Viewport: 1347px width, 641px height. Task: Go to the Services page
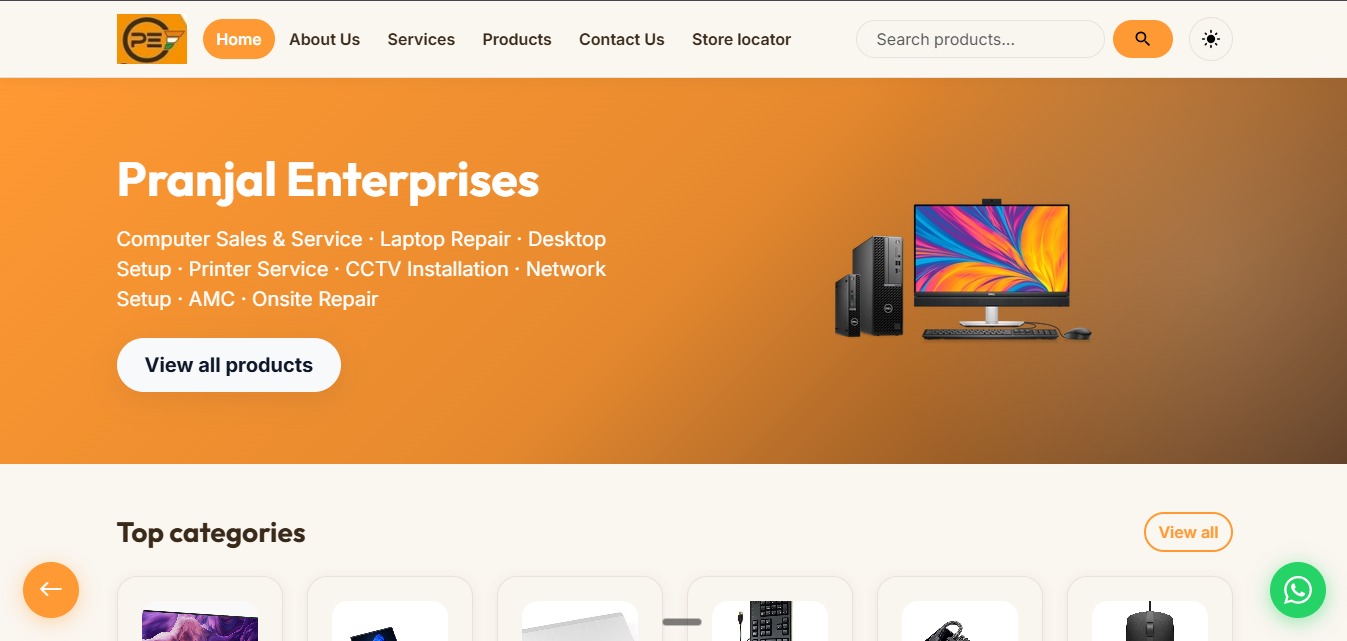pyautogui.click(x=421, y=39)
